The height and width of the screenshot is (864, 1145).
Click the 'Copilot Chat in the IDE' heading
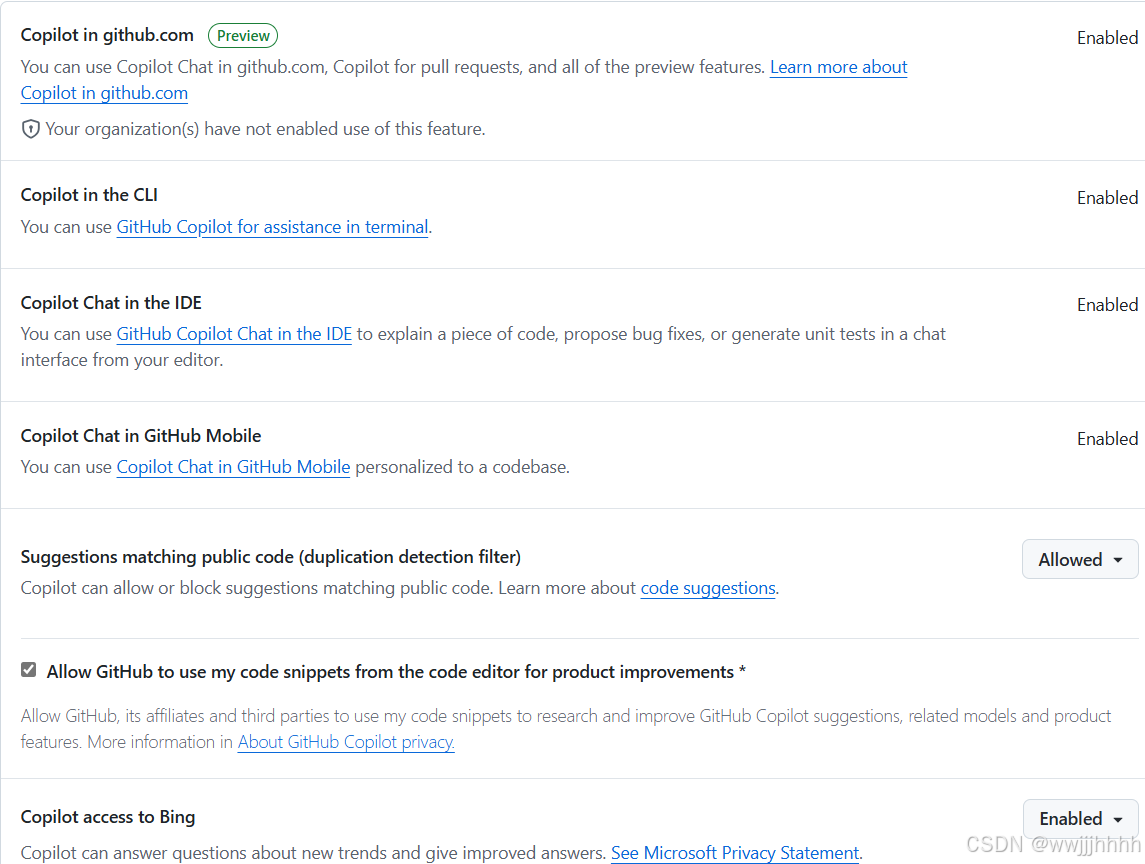pos(111,303)
